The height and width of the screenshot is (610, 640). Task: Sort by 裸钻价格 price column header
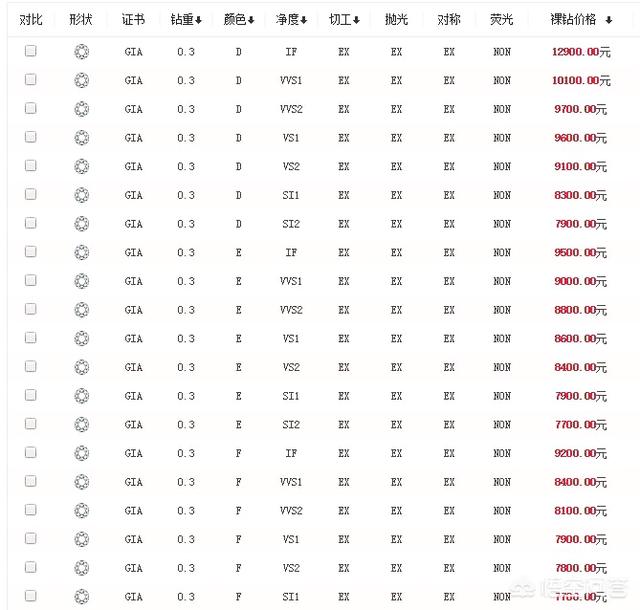(x=580, y=20)
